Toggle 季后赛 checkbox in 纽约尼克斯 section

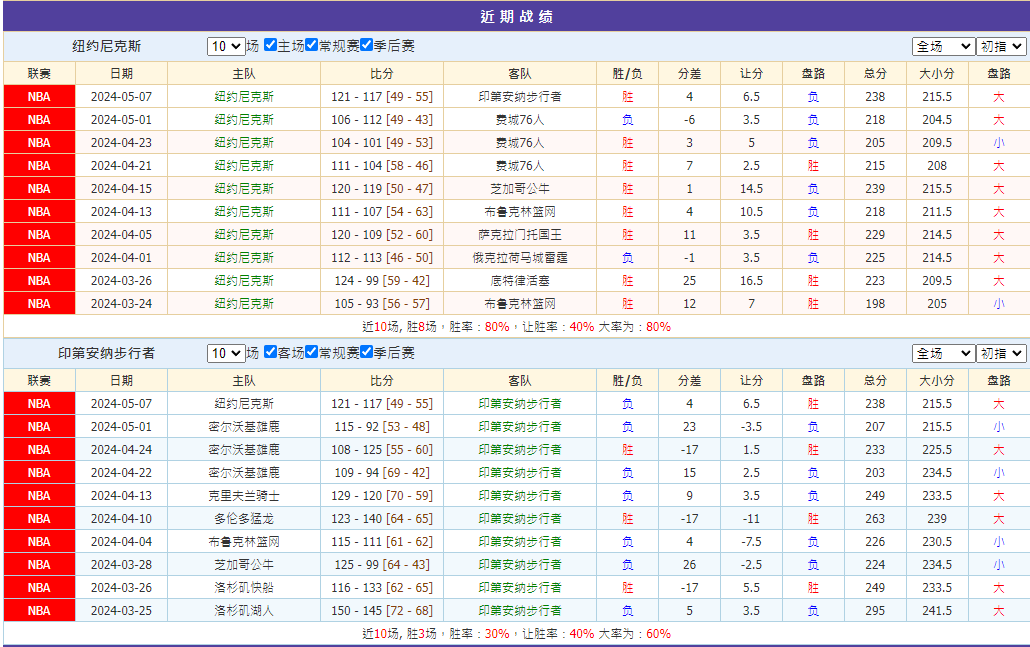click(x=367, y=45)
